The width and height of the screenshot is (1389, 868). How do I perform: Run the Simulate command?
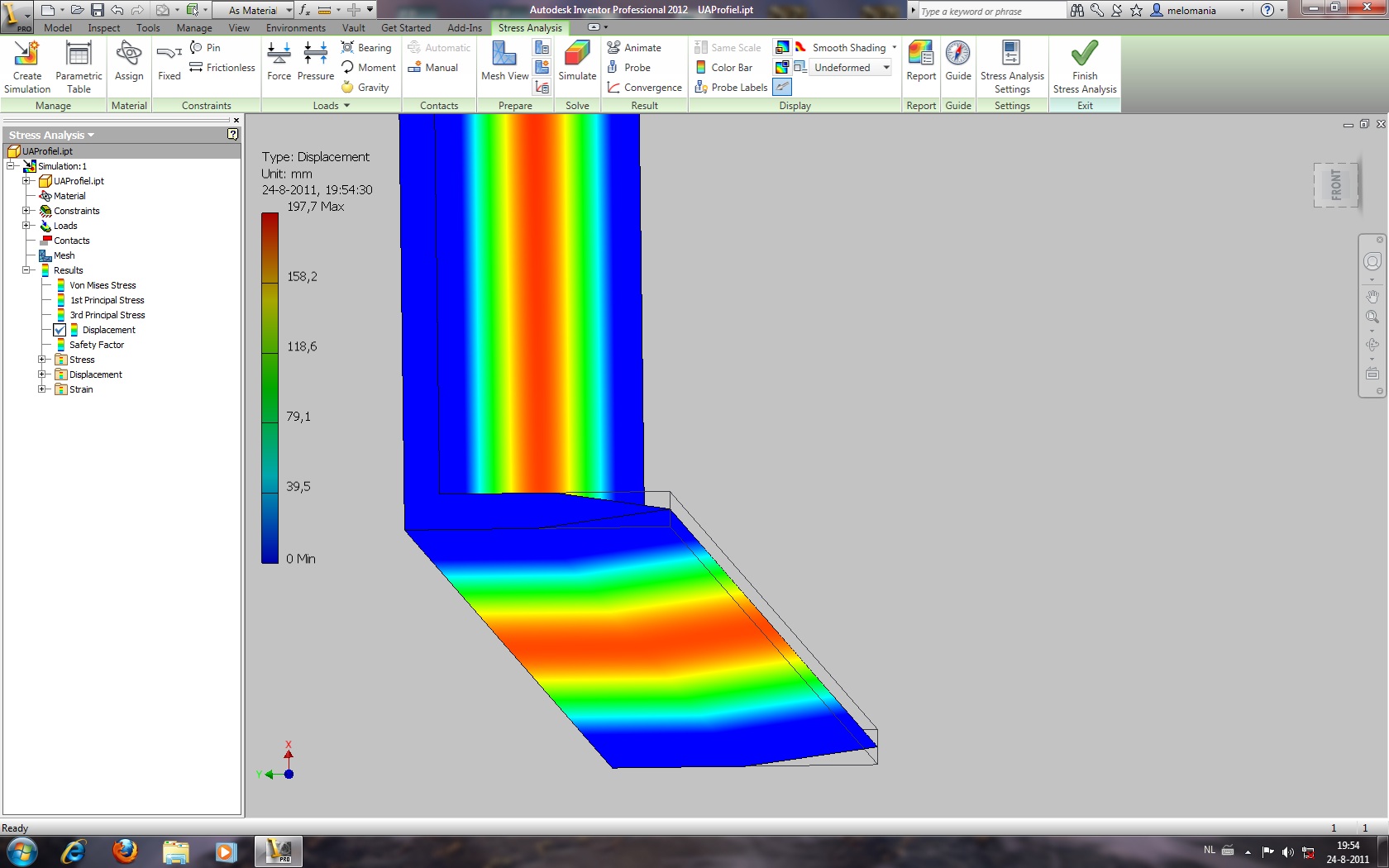[x=577, y=62]
